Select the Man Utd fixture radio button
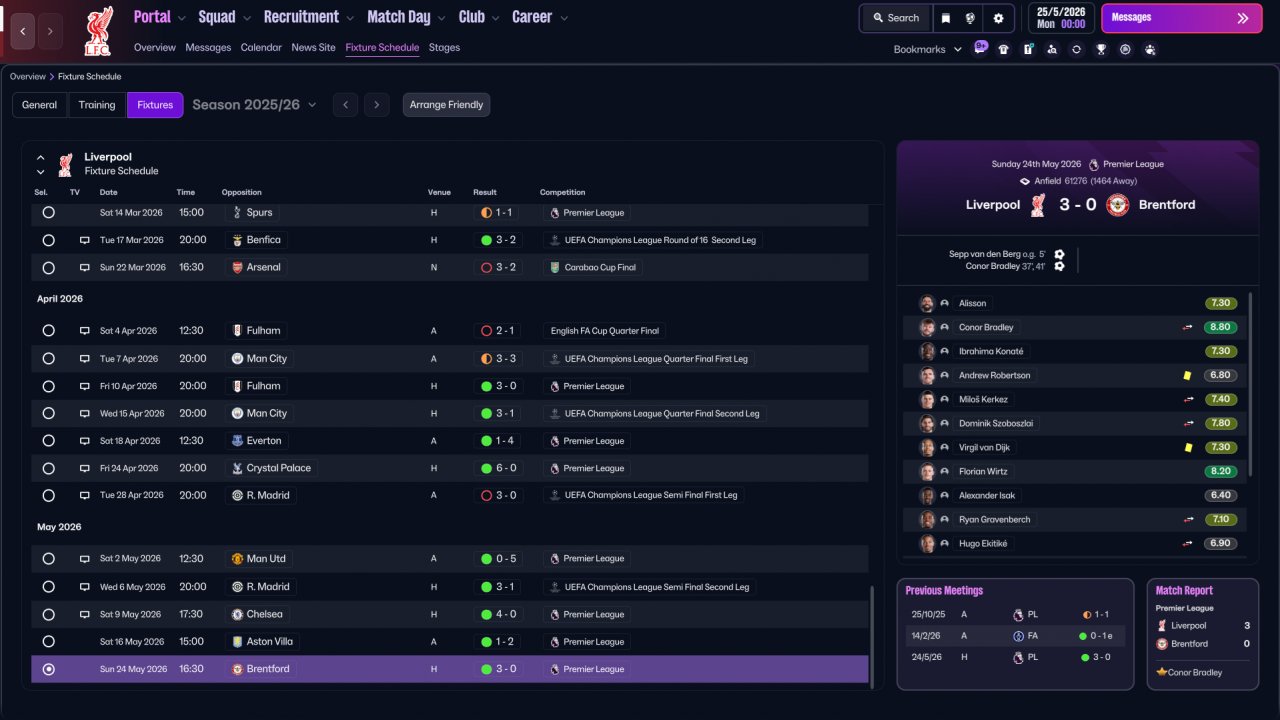 click(48, 559)
